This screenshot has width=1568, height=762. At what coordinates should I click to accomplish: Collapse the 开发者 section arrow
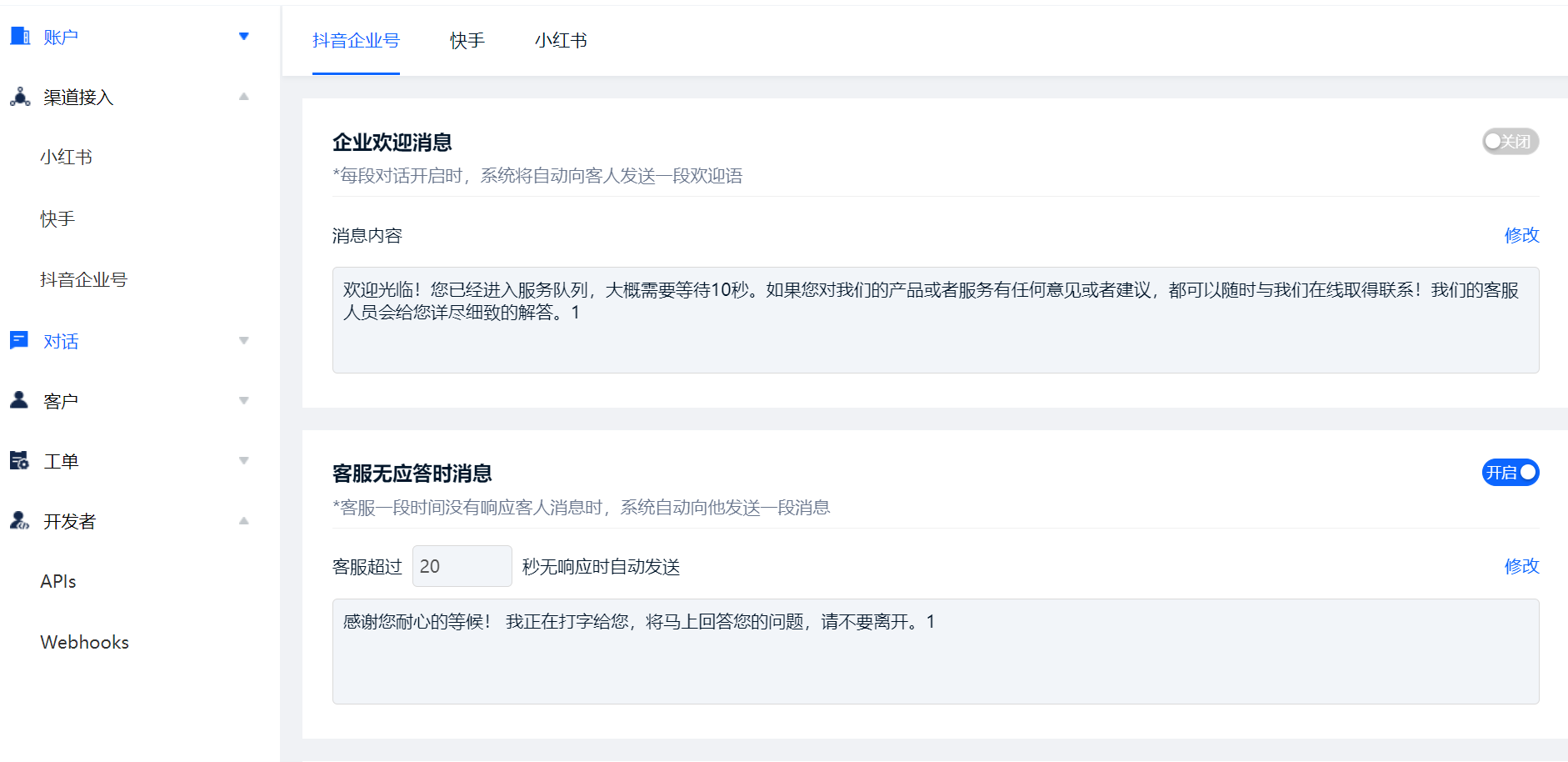(244, 520)
